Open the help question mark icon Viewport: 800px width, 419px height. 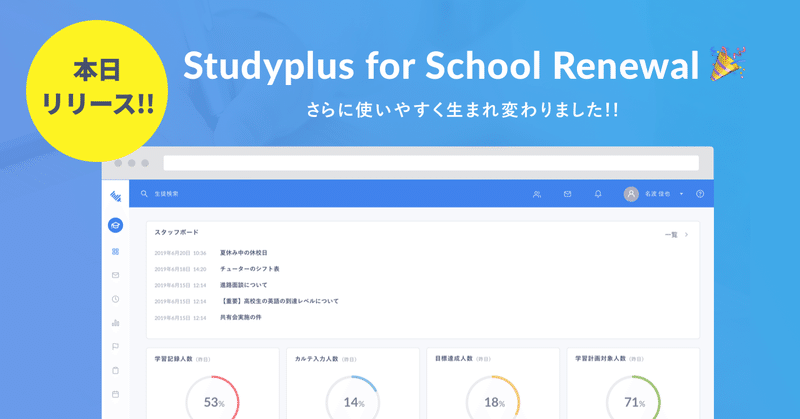click(700, 194)
